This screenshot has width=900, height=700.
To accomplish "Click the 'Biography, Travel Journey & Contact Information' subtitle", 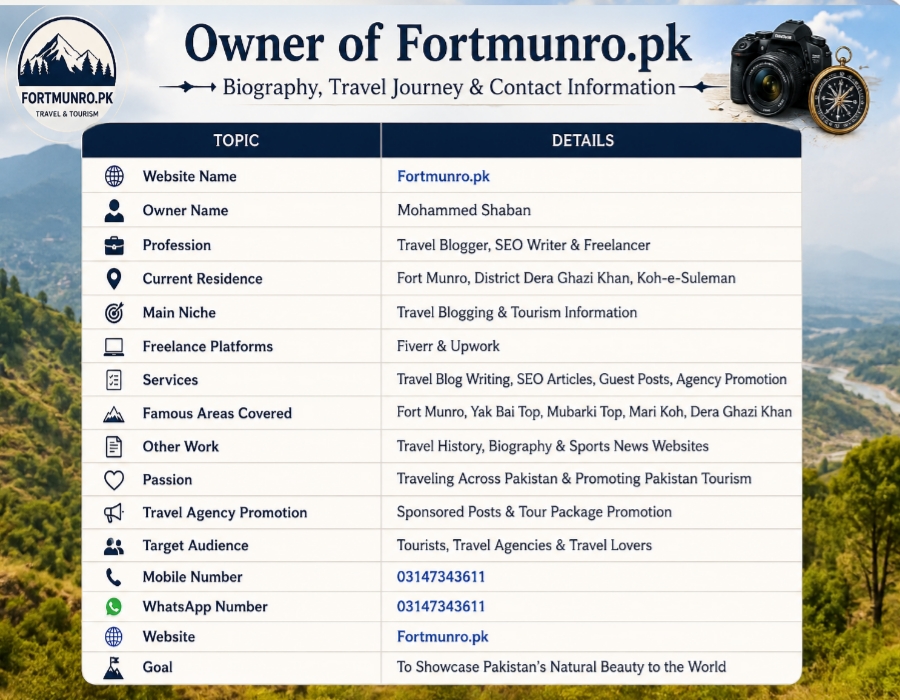I will 449,87.
